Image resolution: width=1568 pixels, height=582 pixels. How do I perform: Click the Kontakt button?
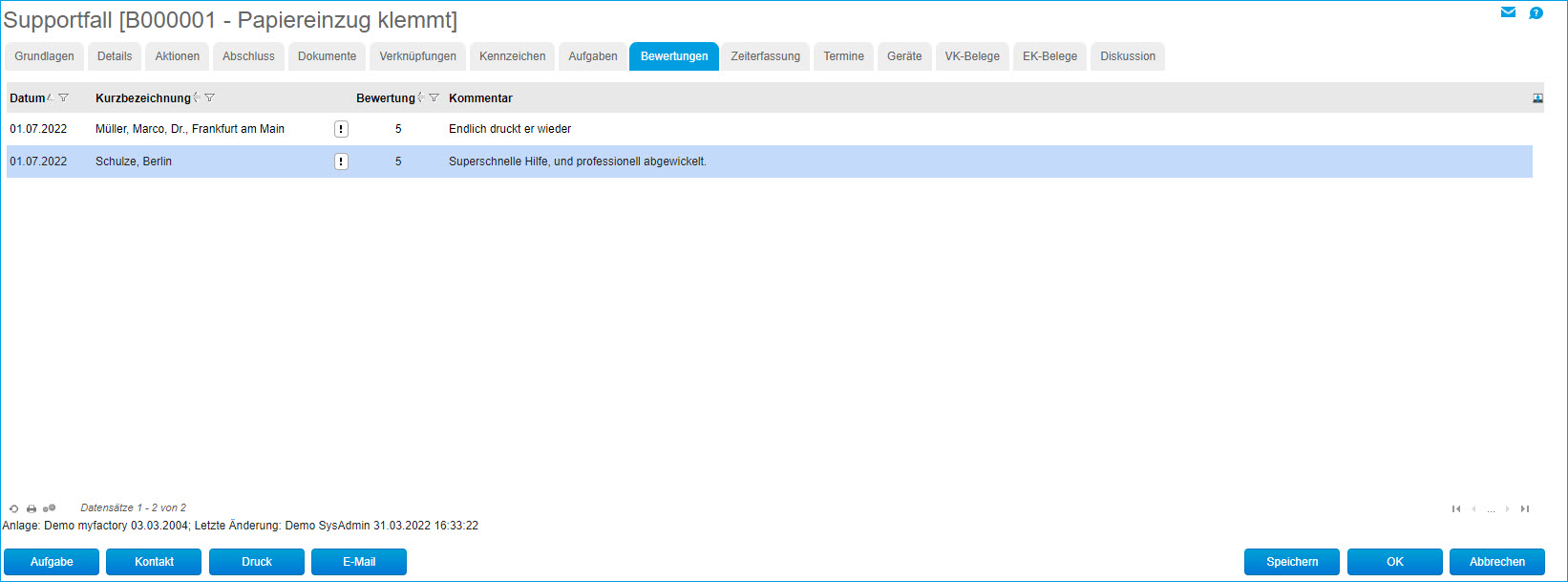(x=154, y=562)
